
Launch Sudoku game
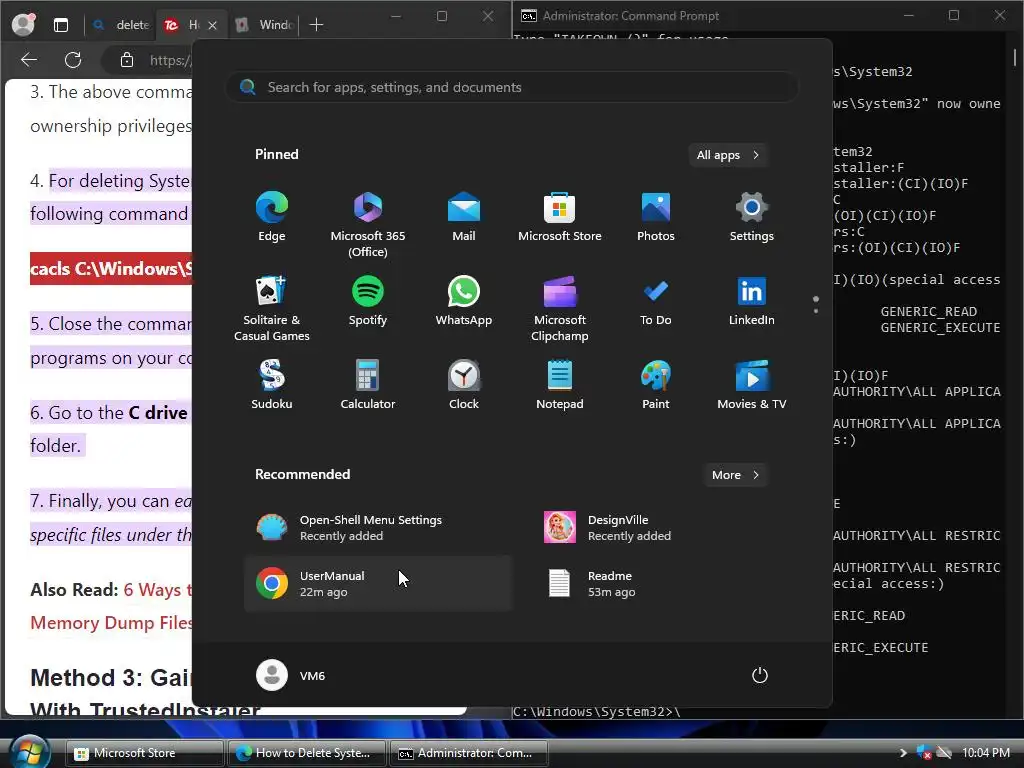click(x=272, y=385)
